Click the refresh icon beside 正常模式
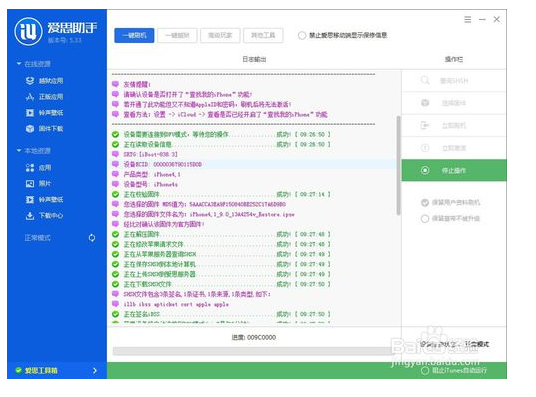This screenshot has height=397, width=536. pyautogui.click(x=92, y=238)
